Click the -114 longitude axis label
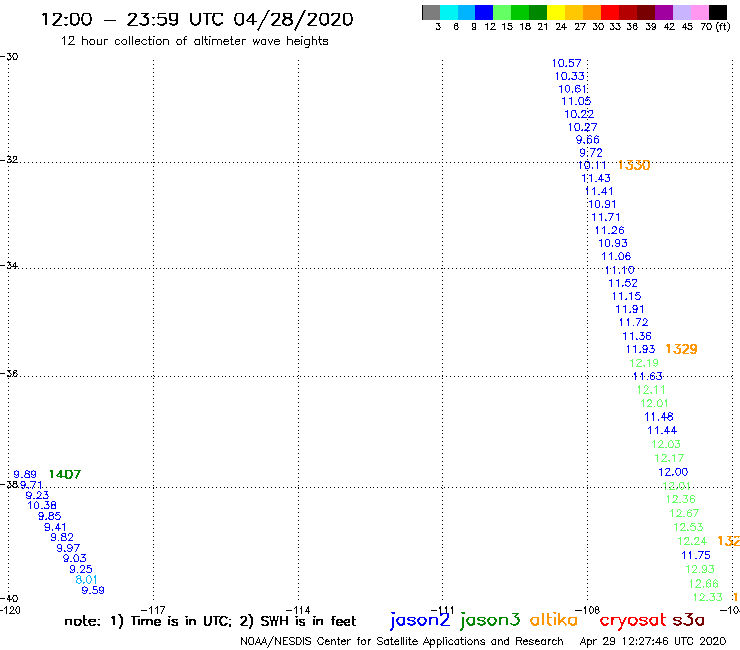Image resolution: width=740 pixels, height=650 pixels. tap(298, 610)
